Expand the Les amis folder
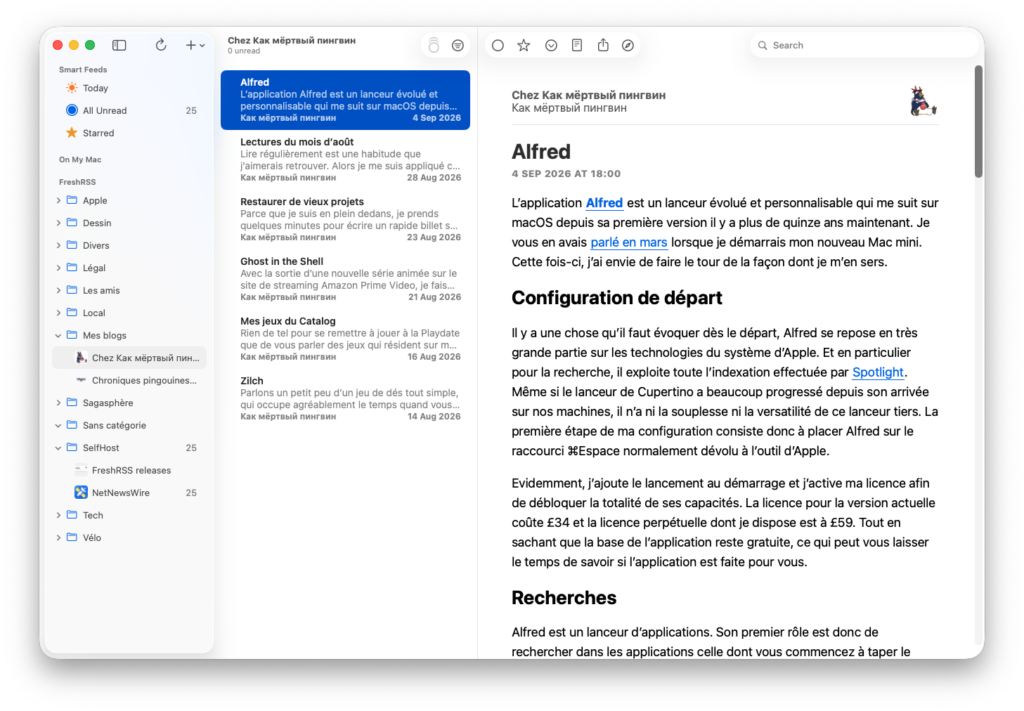 [x=58, y=291]
